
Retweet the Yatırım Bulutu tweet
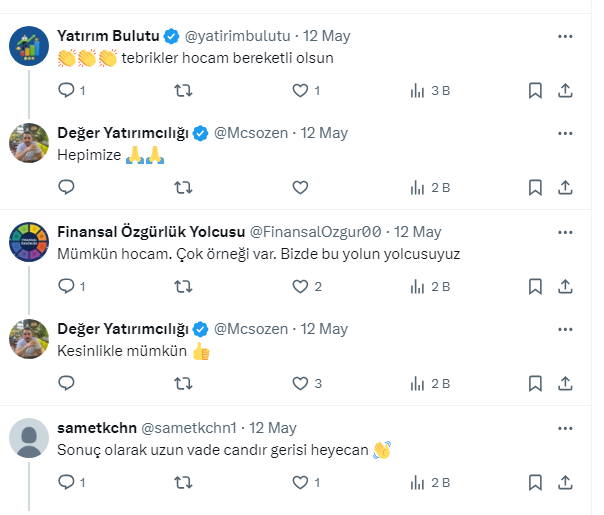point(184,91)
